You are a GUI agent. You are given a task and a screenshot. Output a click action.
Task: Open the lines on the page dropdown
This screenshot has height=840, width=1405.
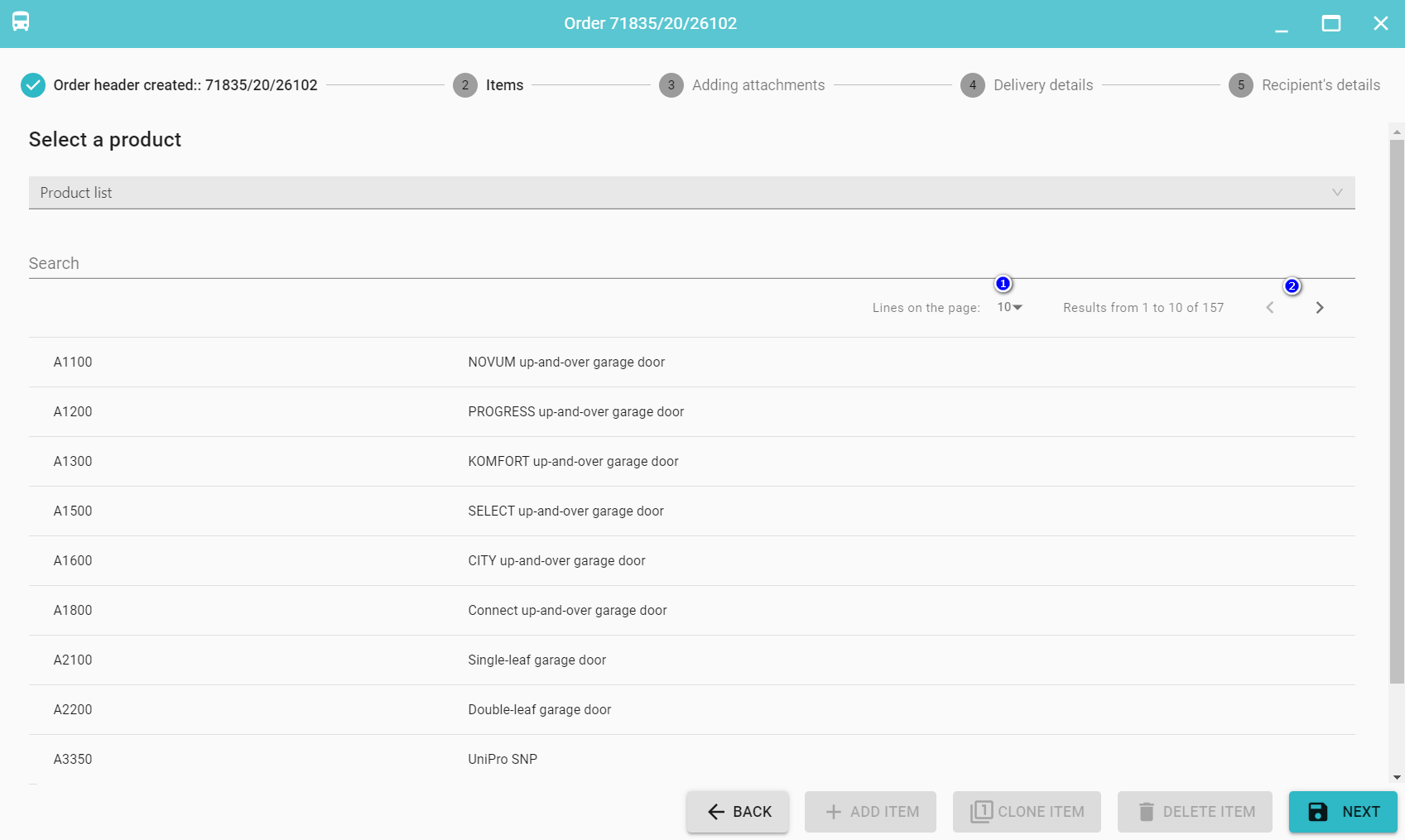[1009, 308]
